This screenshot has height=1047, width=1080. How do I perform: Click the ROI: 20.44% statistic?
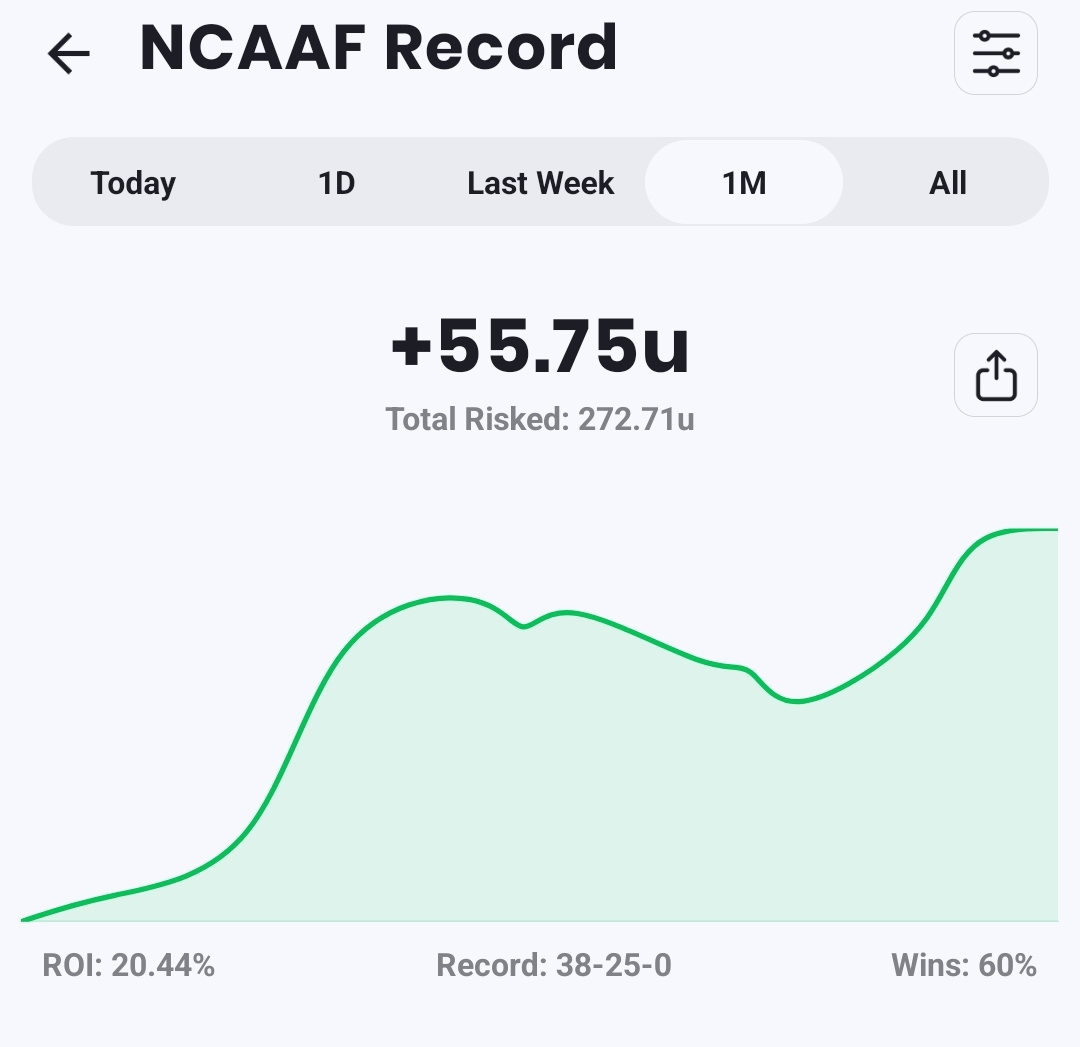tap(128, 965)
